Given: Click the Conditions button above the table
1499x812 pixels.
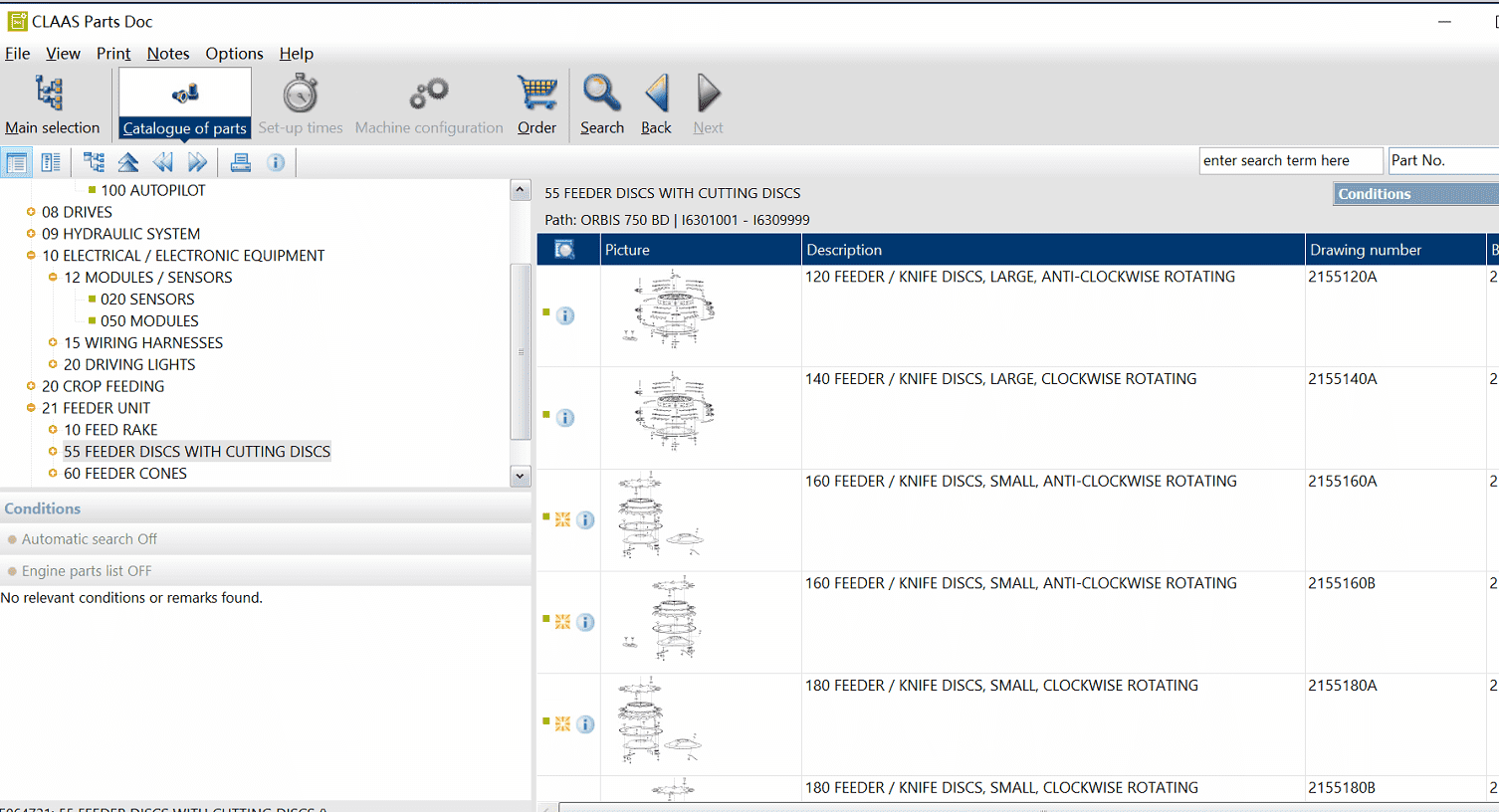Looking at the screenshot, I should tap(1415, 194).
